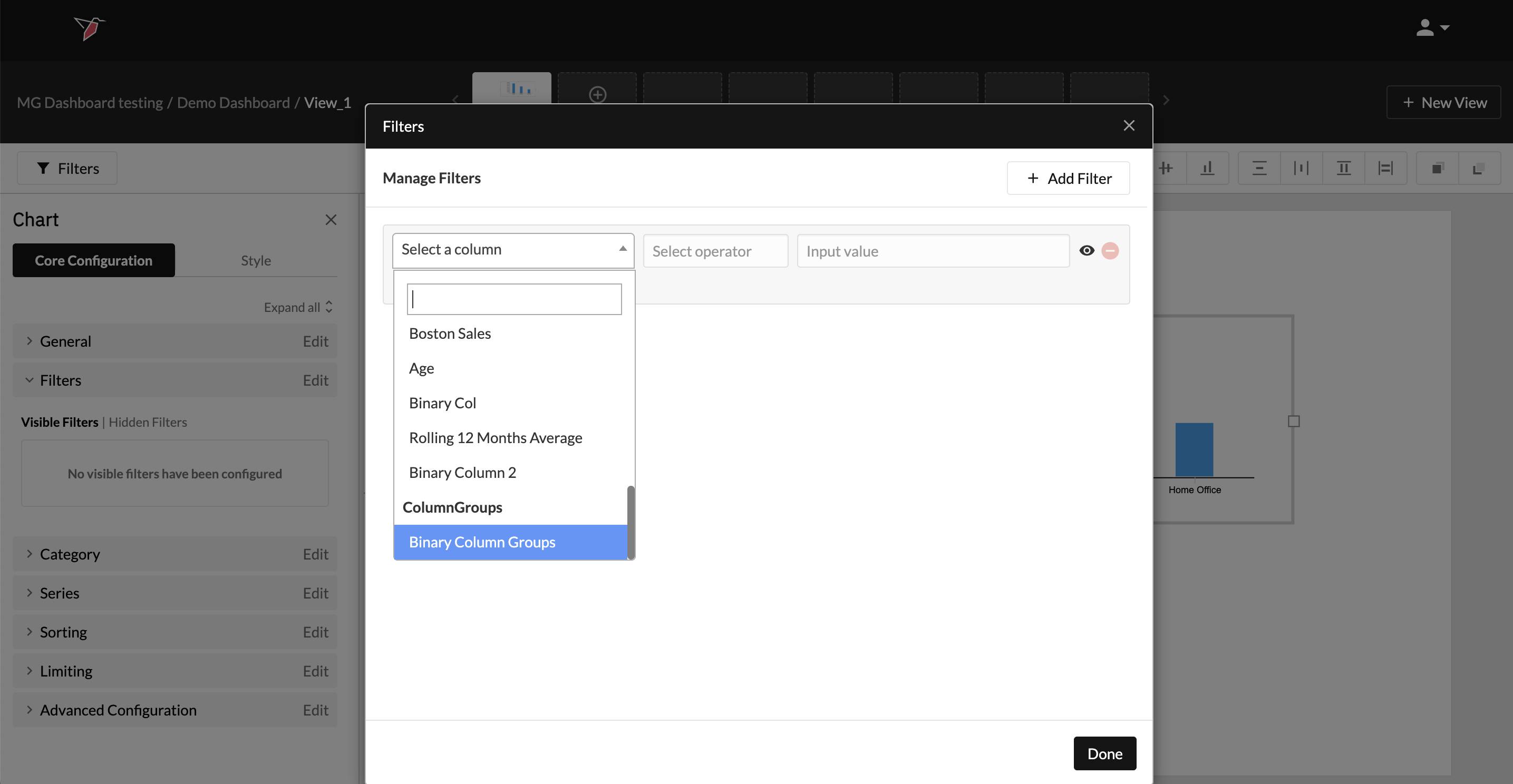
Task: Open the Select a column dropdown
Action: click(x=513, y=250)
